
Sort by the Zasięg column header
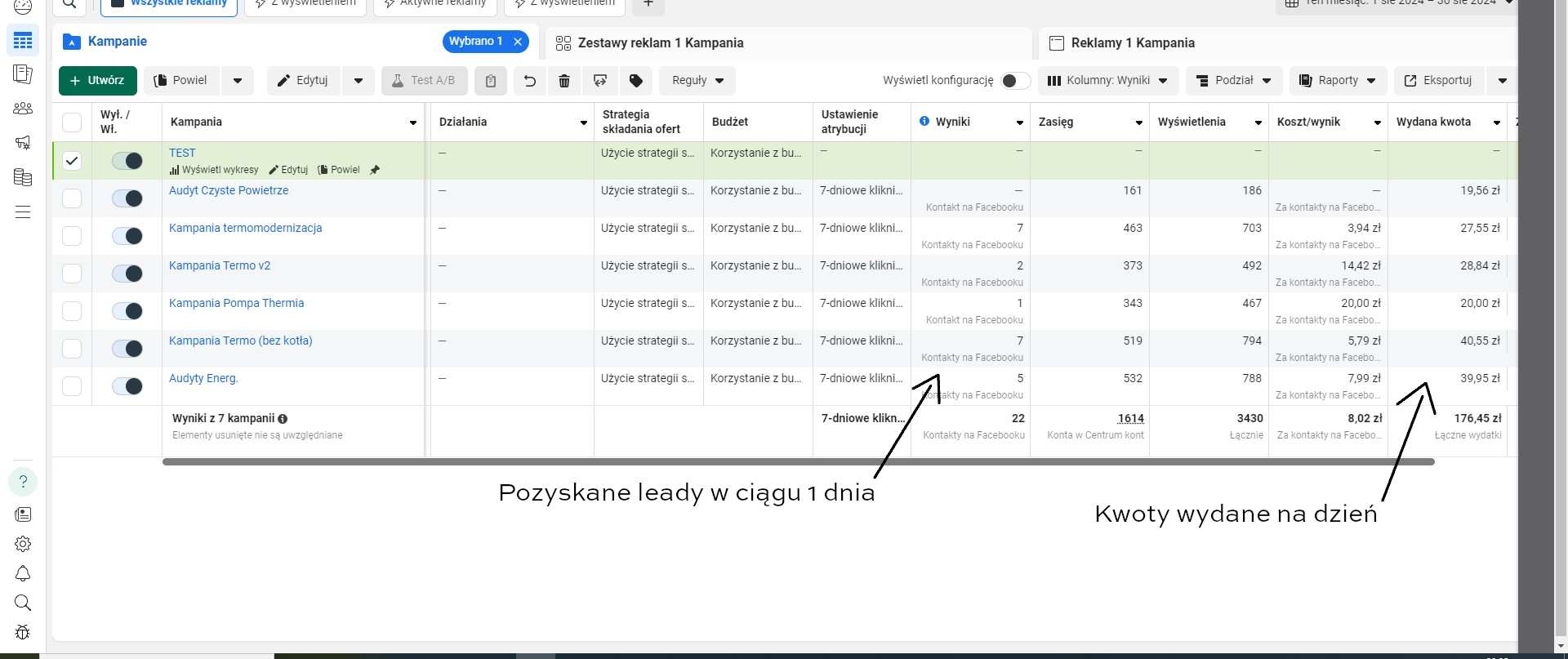coord(1055,122)
